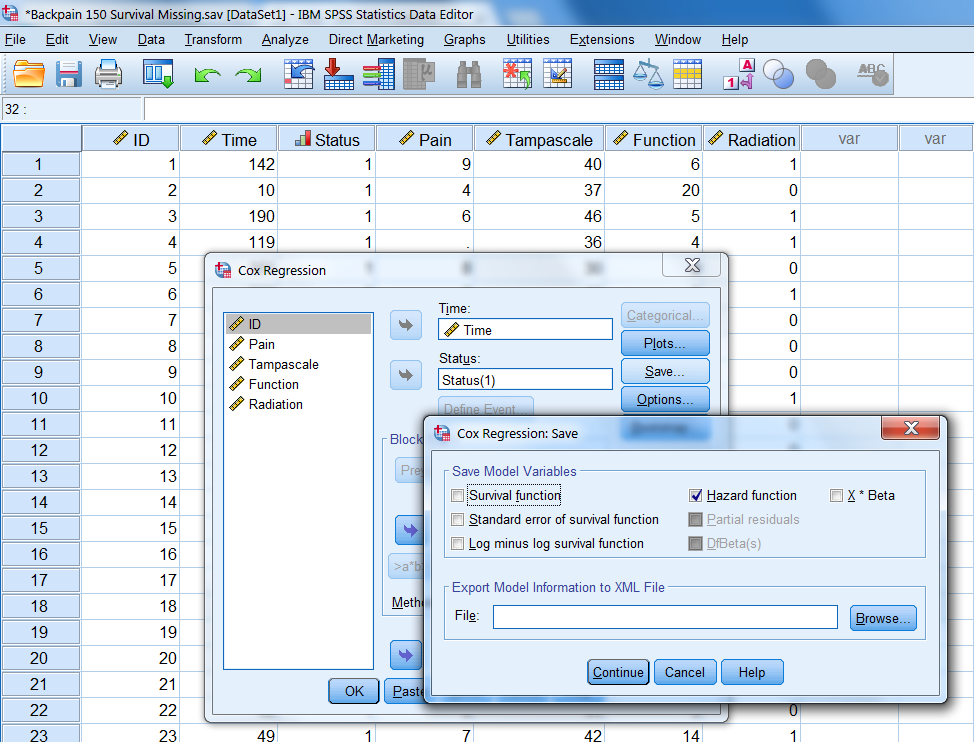
Task: Click the Open data document folder icon
Action: click(x=29, y=74)
